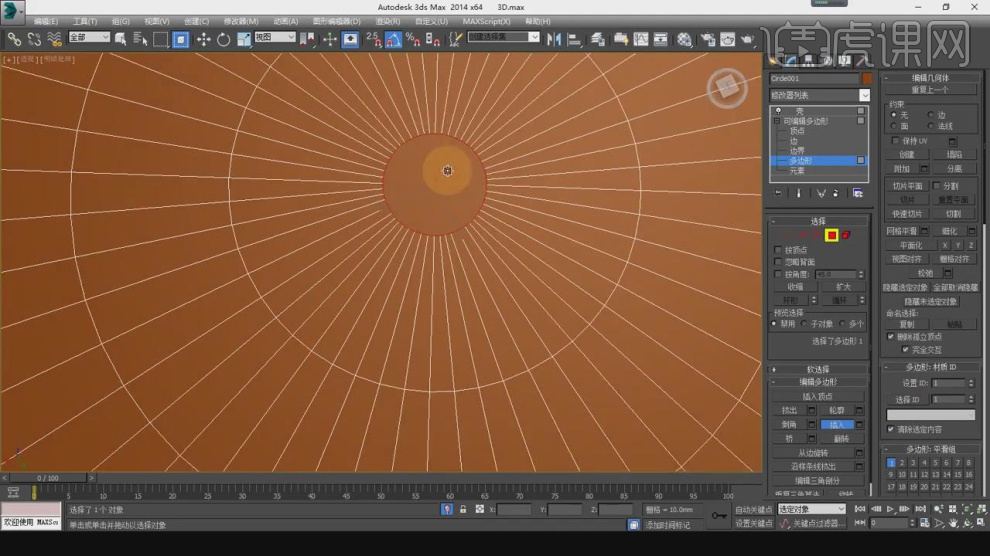Open the 修改器(M) menu
The image size is (990, 556).
[x=241, y=21]
